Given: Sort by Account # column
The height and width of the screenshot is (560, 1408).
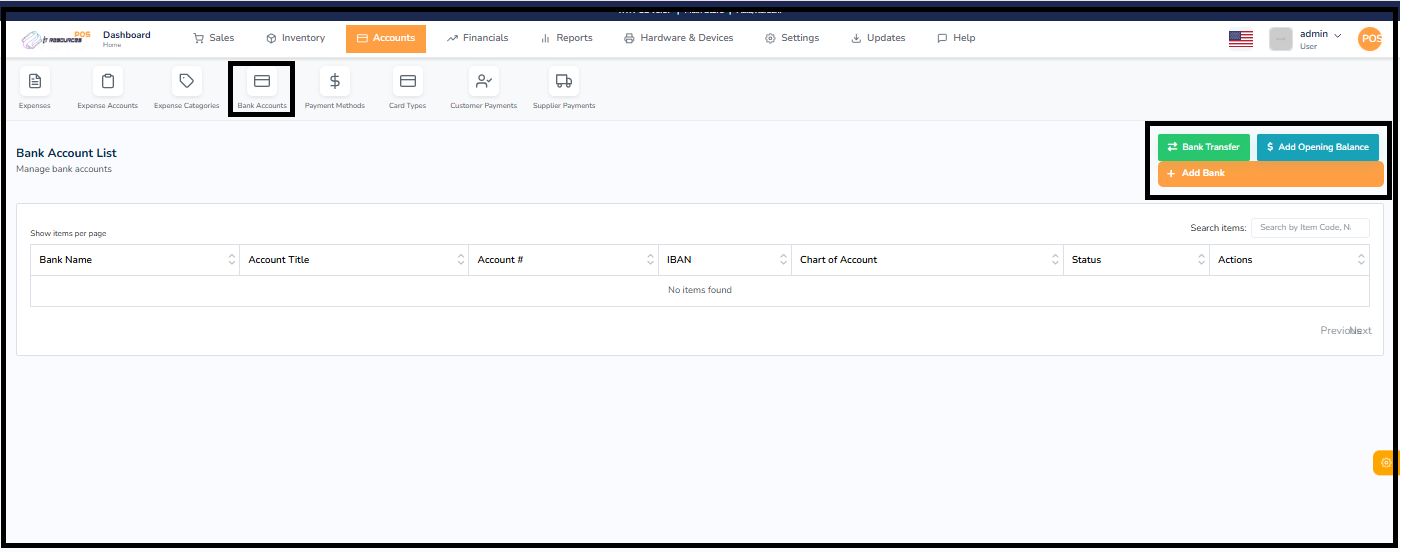Looking at the screenshot, I should coord(564,260).
